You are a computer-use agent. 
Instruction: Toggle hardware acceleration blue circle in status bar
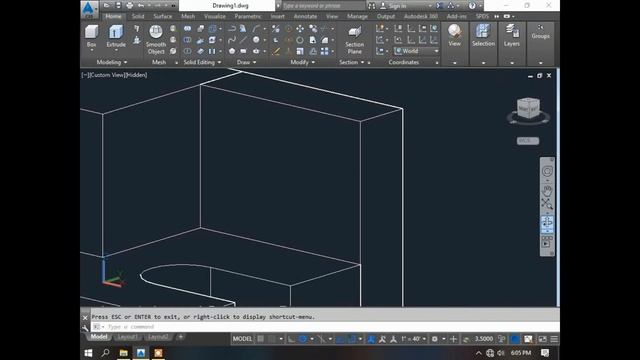[x=515, y=339]
